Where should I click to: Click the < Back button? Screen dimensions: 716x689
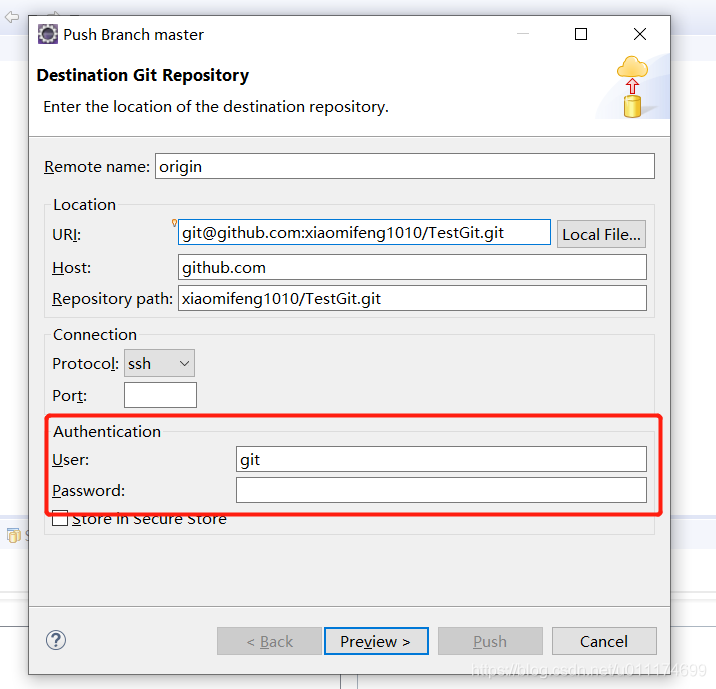coord(269,641)
